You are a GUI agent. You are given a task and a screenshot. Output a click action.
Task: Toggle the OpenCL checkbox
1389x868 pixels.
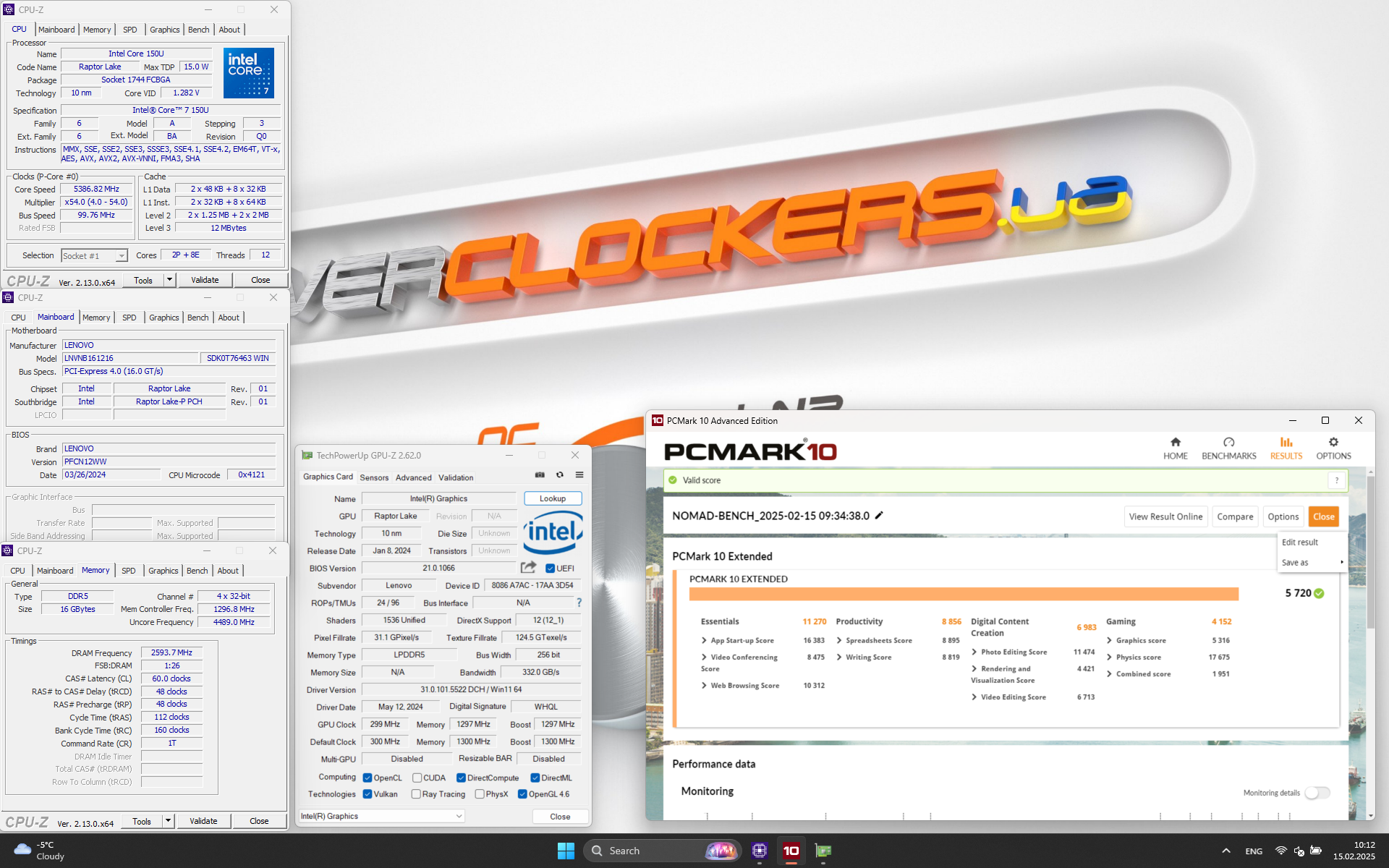click(368, 778)
